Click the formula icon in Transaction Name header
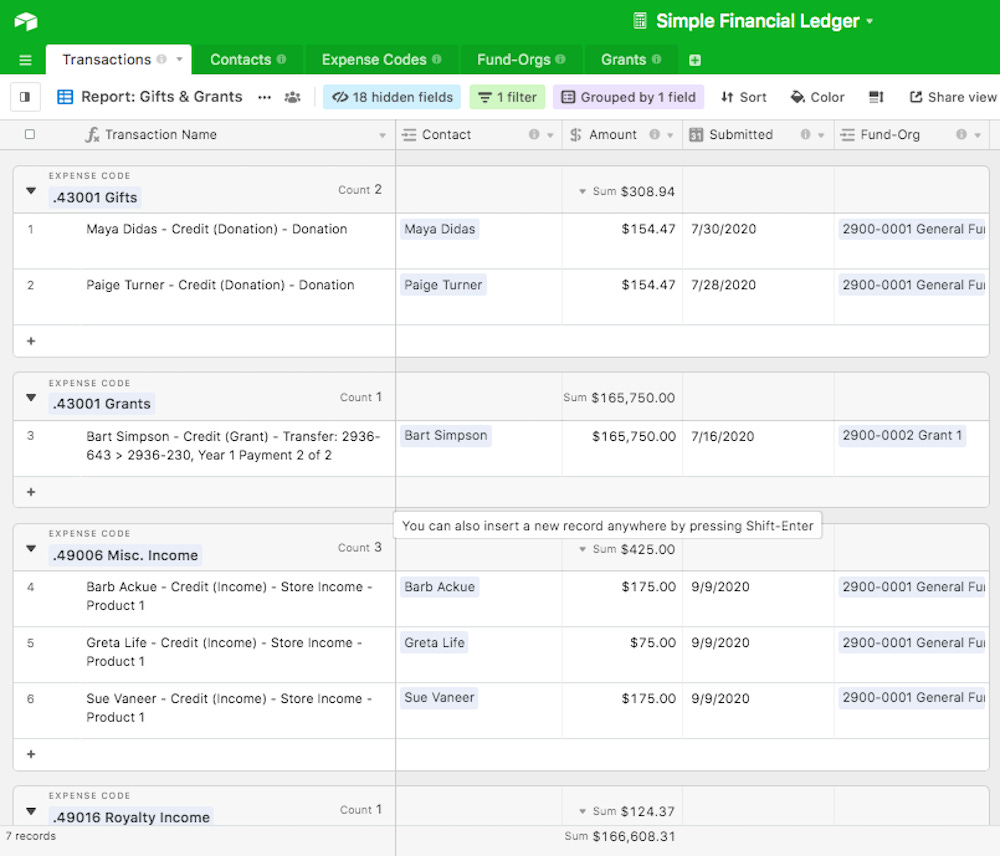The height and width of the screenshot is (856, 1000). (92, 135)
